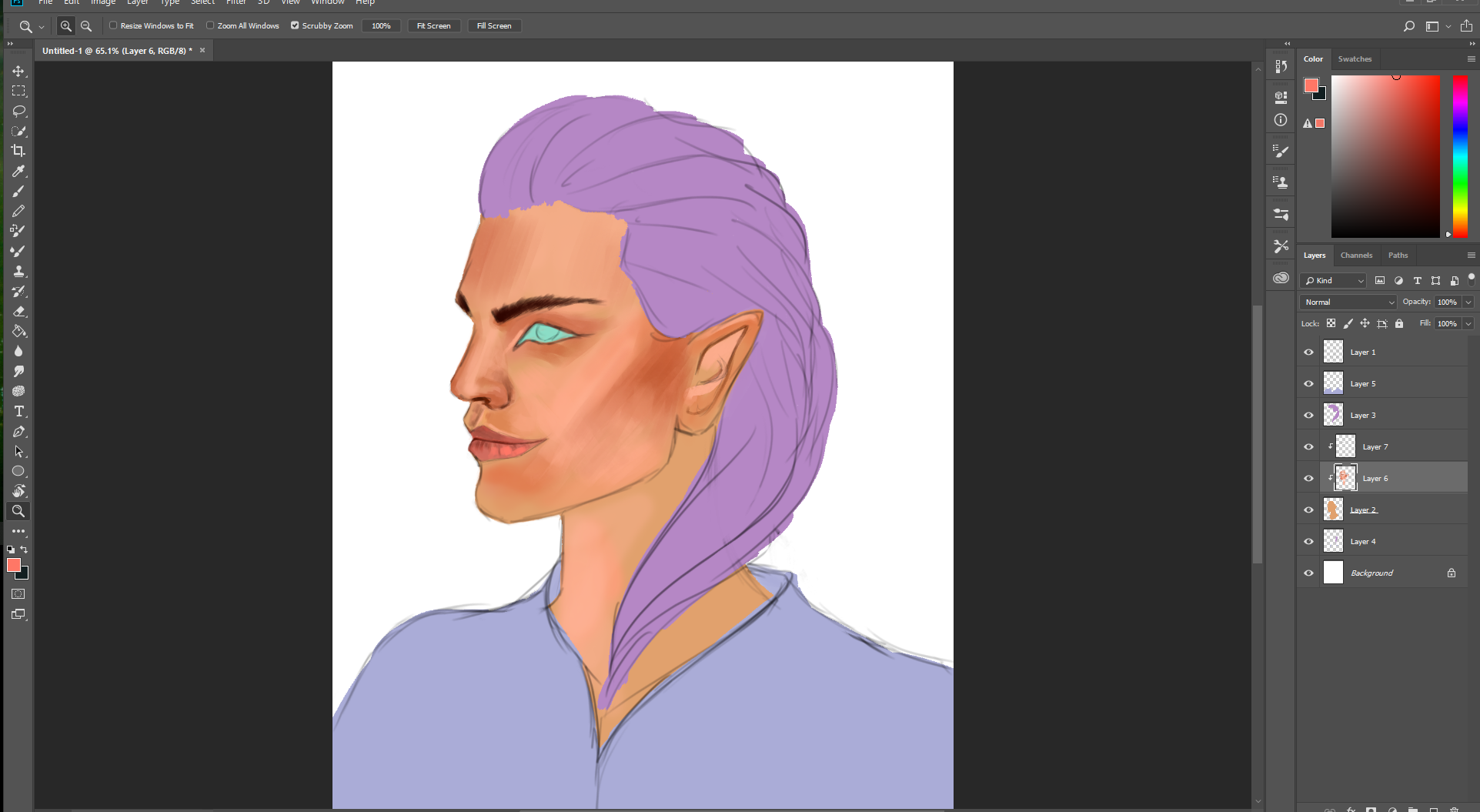1480x812 pixels.
Task: Select the Hand tool
Action: coord(18,491)
